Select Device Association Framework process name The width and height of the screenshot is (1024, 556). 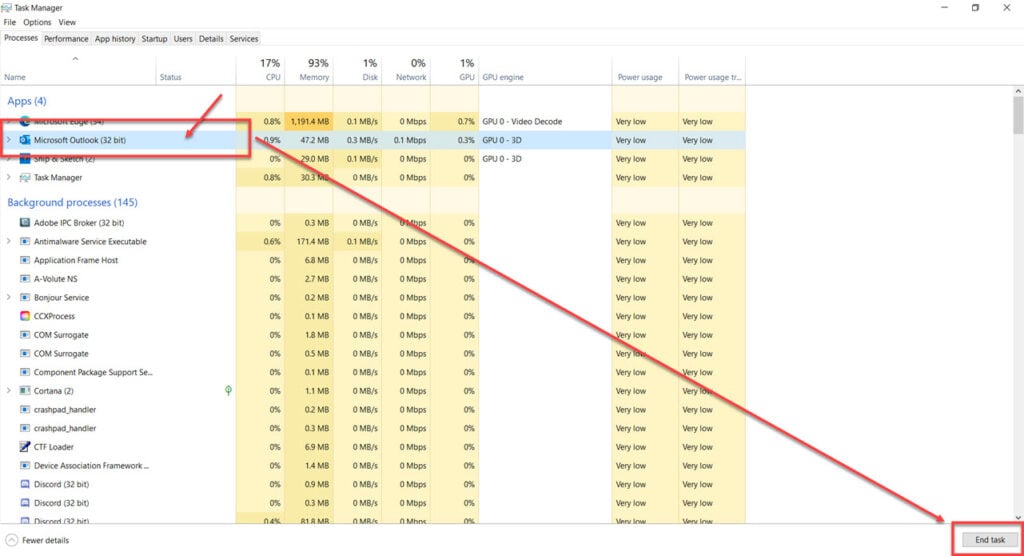tap(91, 466)
